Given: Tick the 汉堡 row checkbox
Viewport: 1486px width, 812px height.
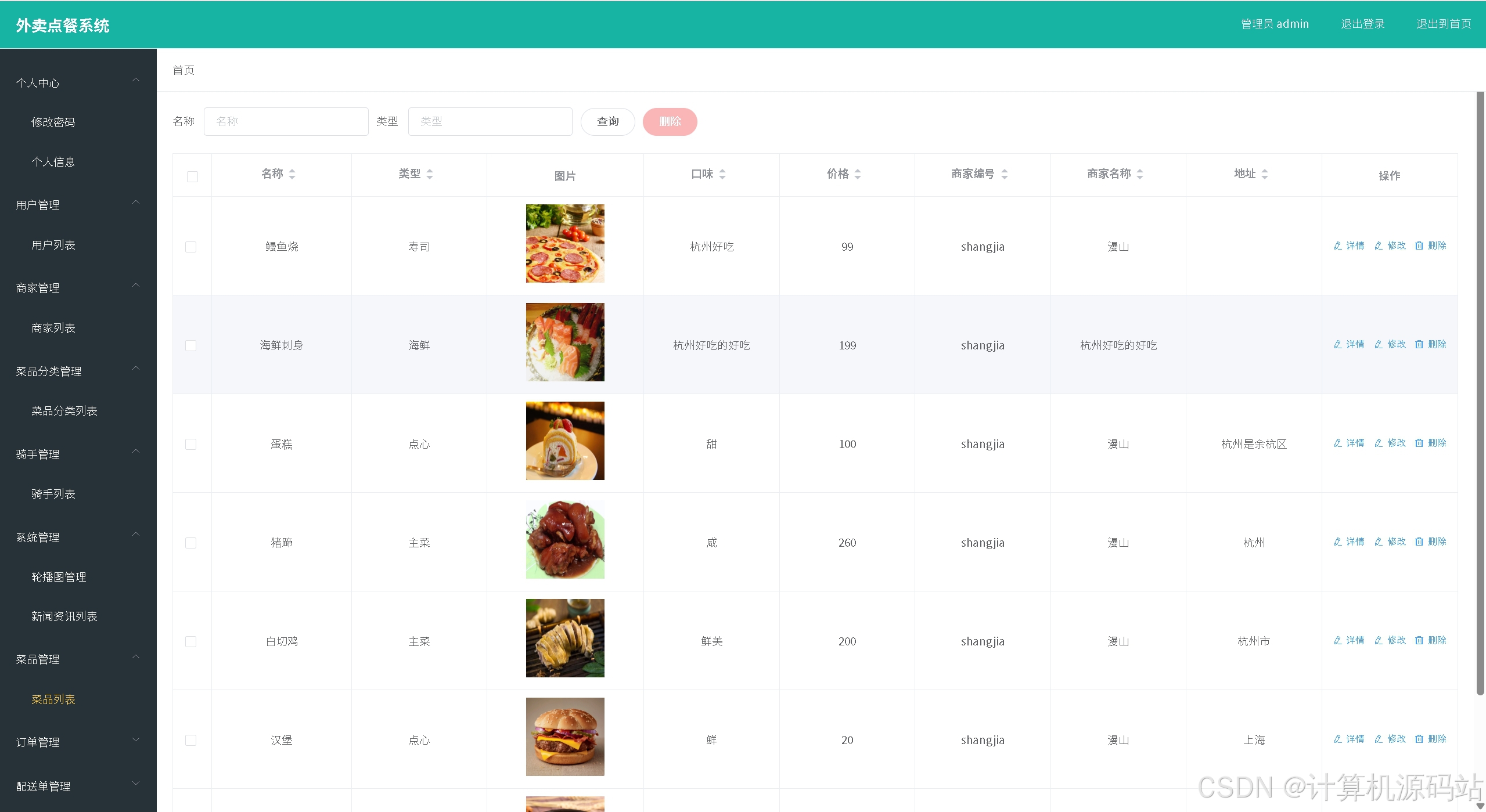Looking at the screenshot, I should tap(190, 740).
